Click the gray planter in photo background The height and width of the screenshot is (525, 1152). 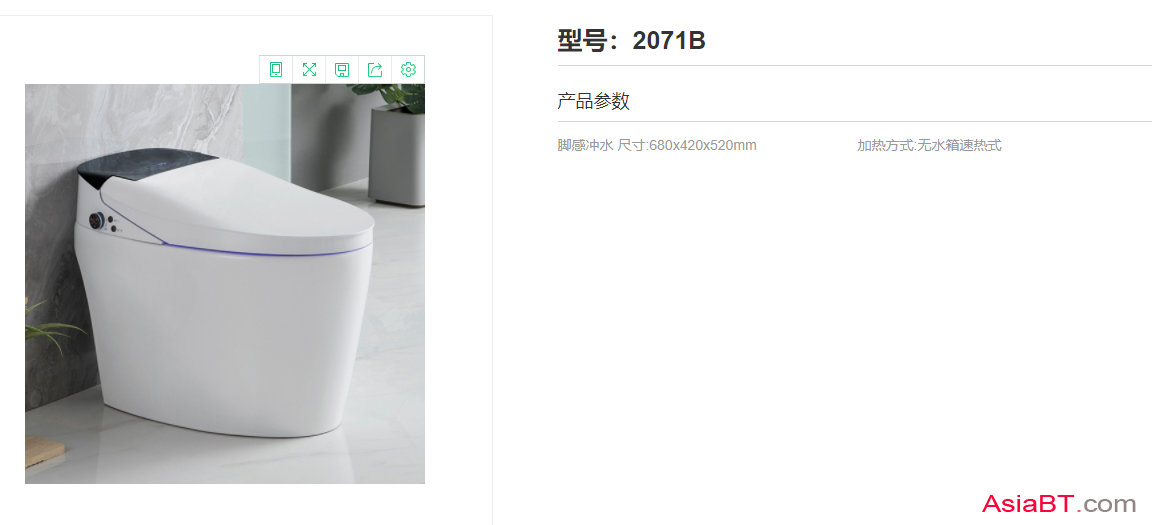(396, 156)
